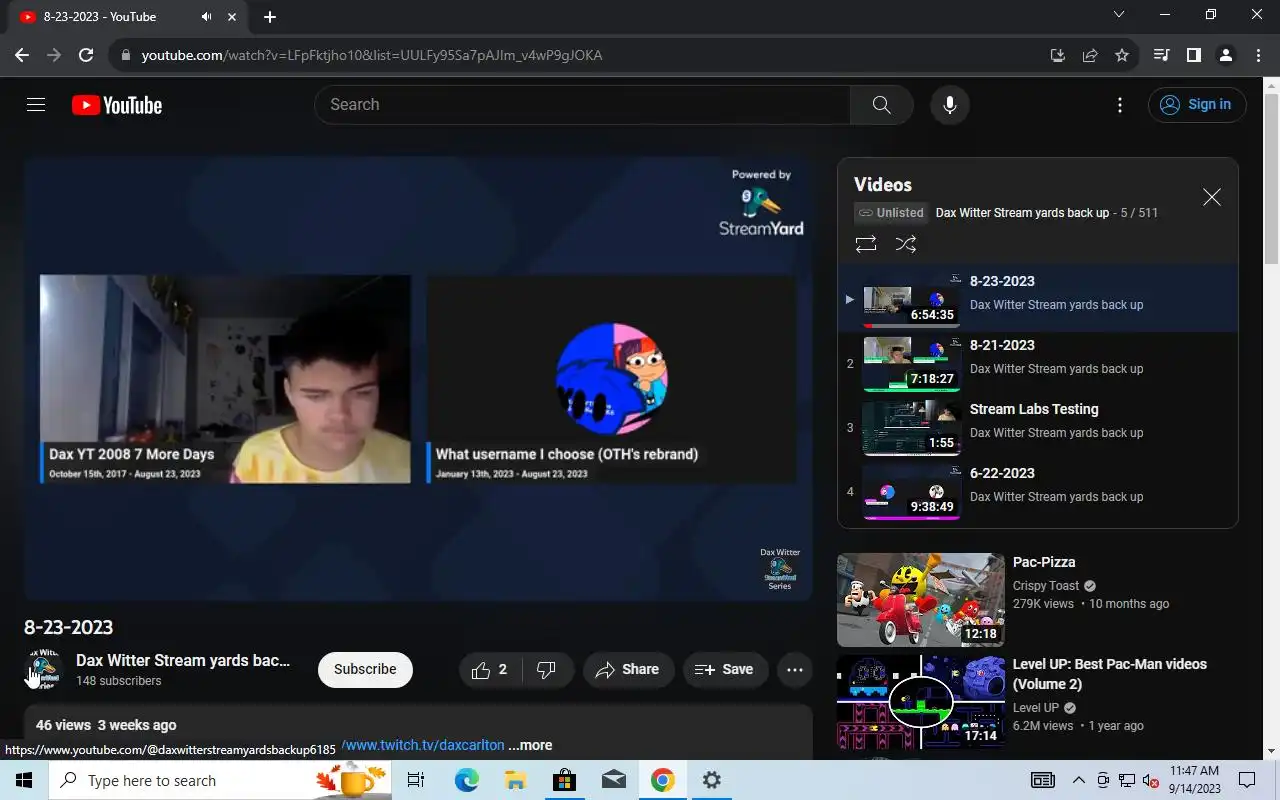
Task: Close the 8-23-2023 YouTube tab
Action: pos(233,17)
